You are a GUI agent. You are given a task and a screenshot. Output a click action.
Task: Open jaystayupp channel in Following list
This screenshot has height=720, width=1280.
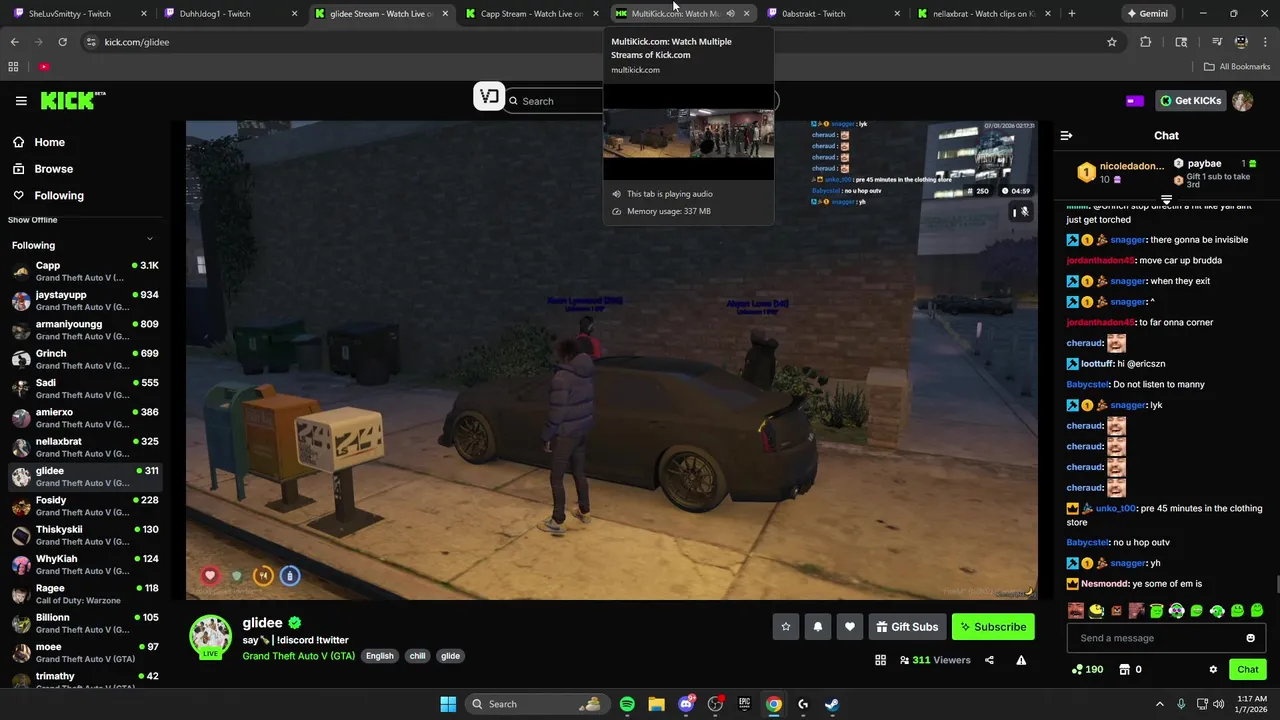(85, 301)
